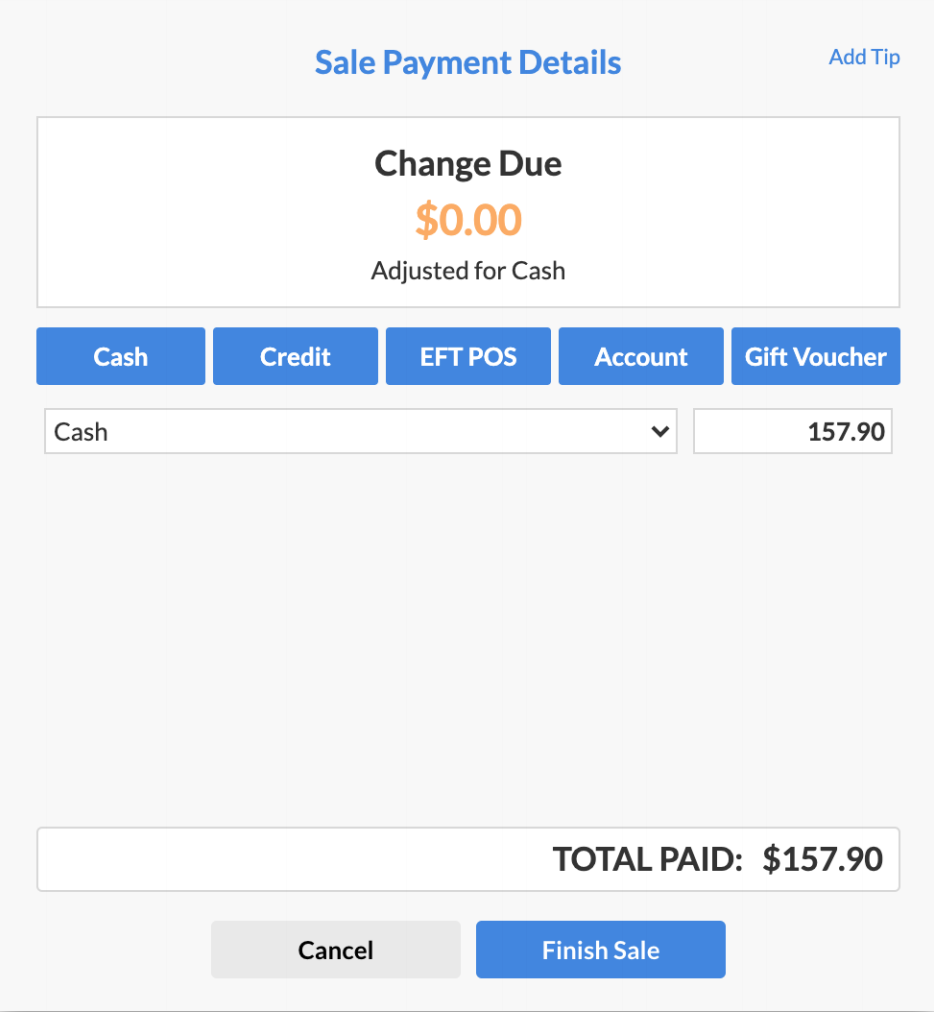Click the TOTAL PAID summary bar

click(467, 858)
